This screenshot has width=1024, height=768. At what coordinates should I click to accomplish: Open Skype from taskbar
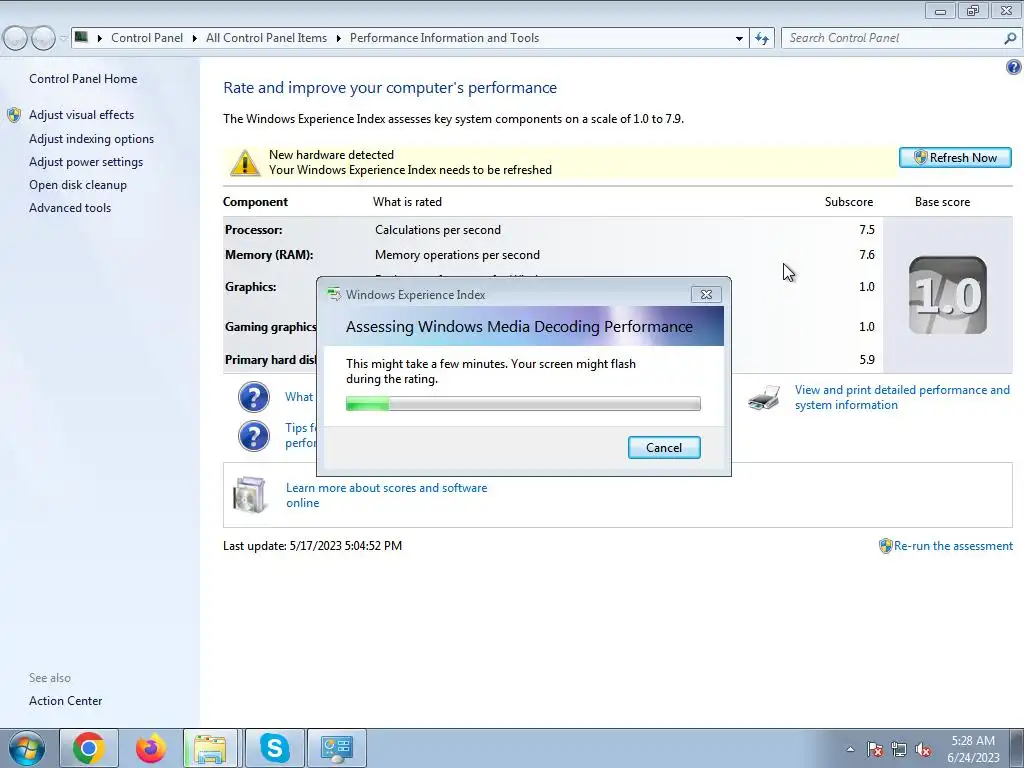pos(274,748)
